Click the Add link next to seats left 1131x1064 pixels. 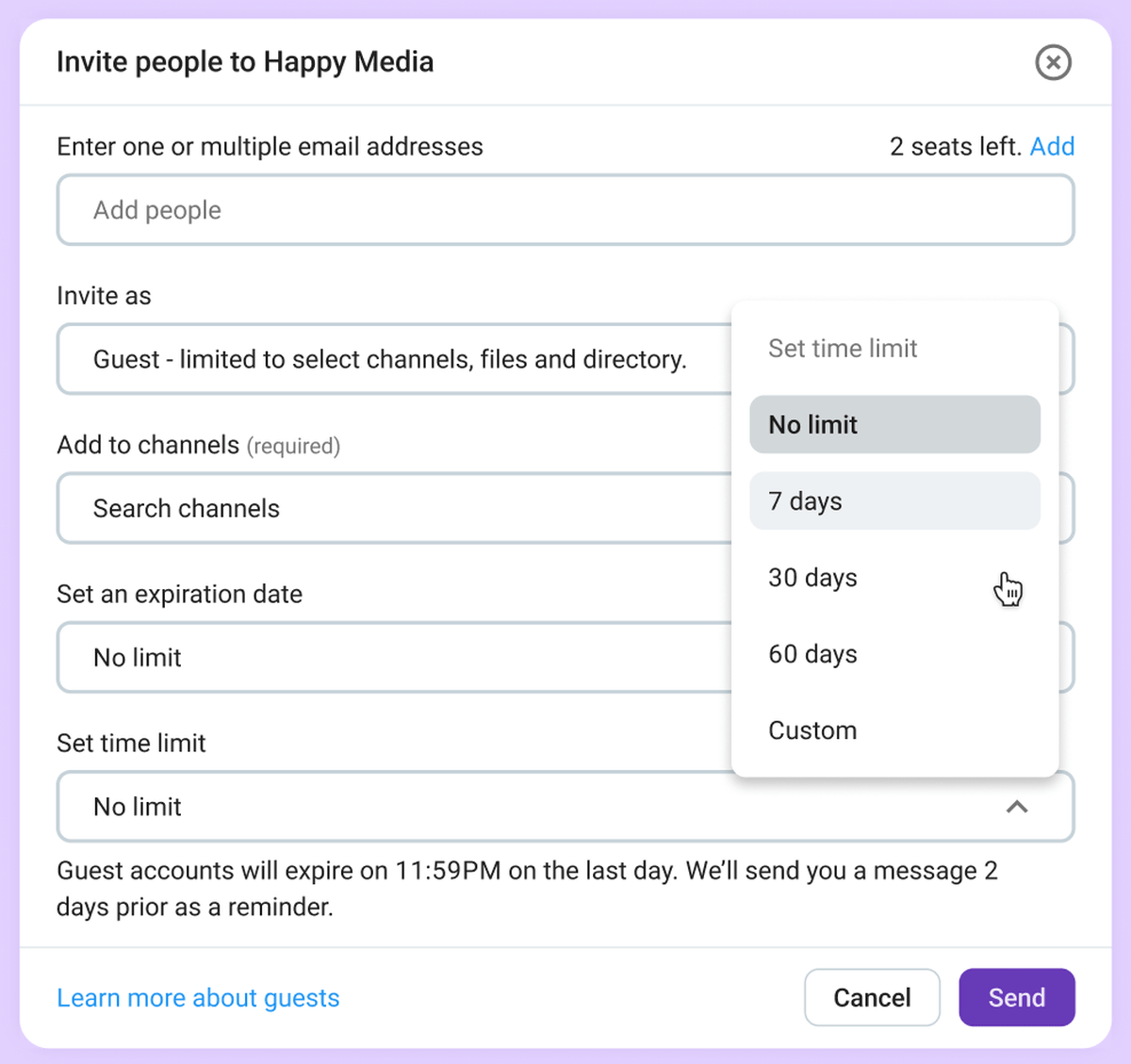tap(1053, 146)
